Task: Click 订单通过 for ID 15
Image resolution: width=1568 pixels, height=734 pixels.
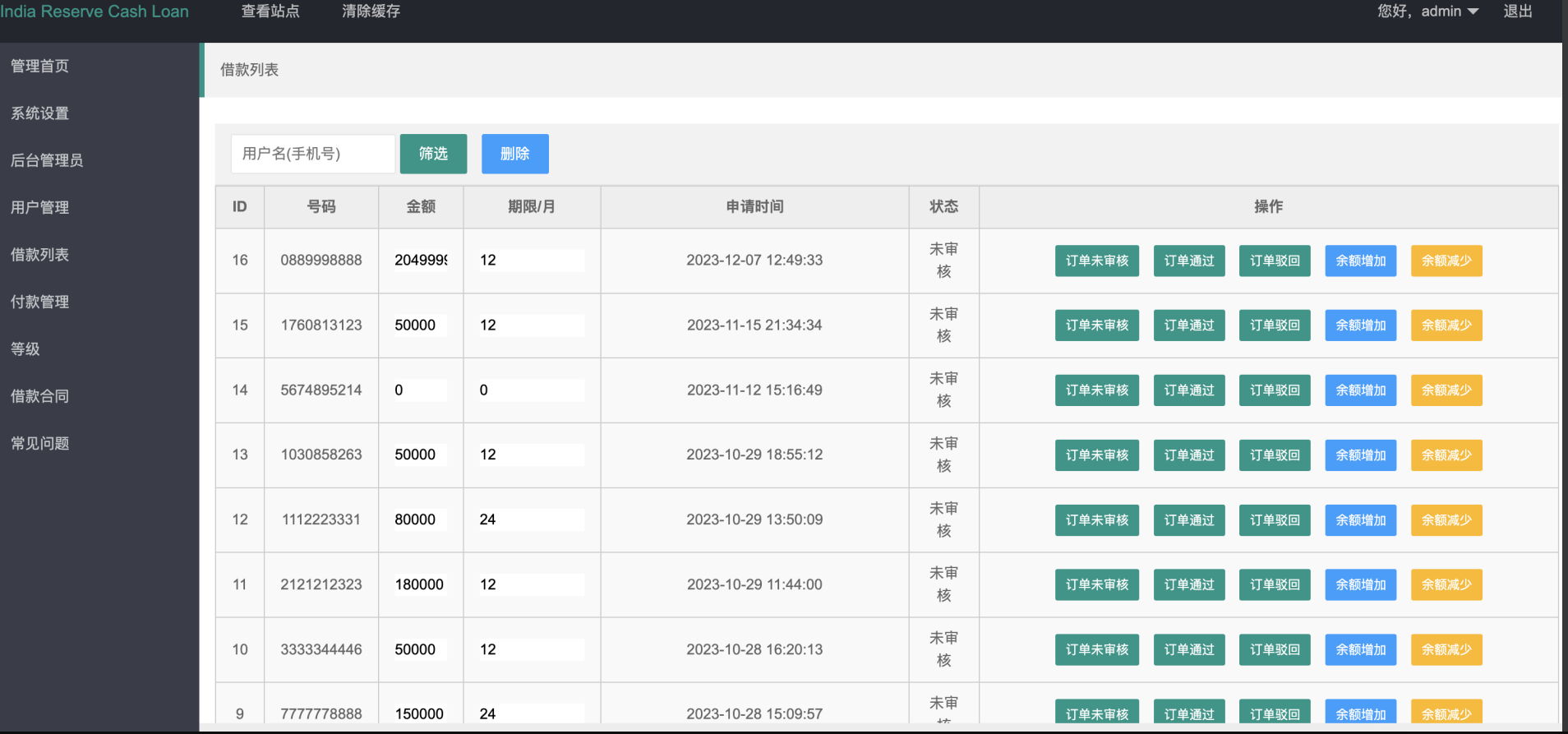Action: tap(1189, 325)
